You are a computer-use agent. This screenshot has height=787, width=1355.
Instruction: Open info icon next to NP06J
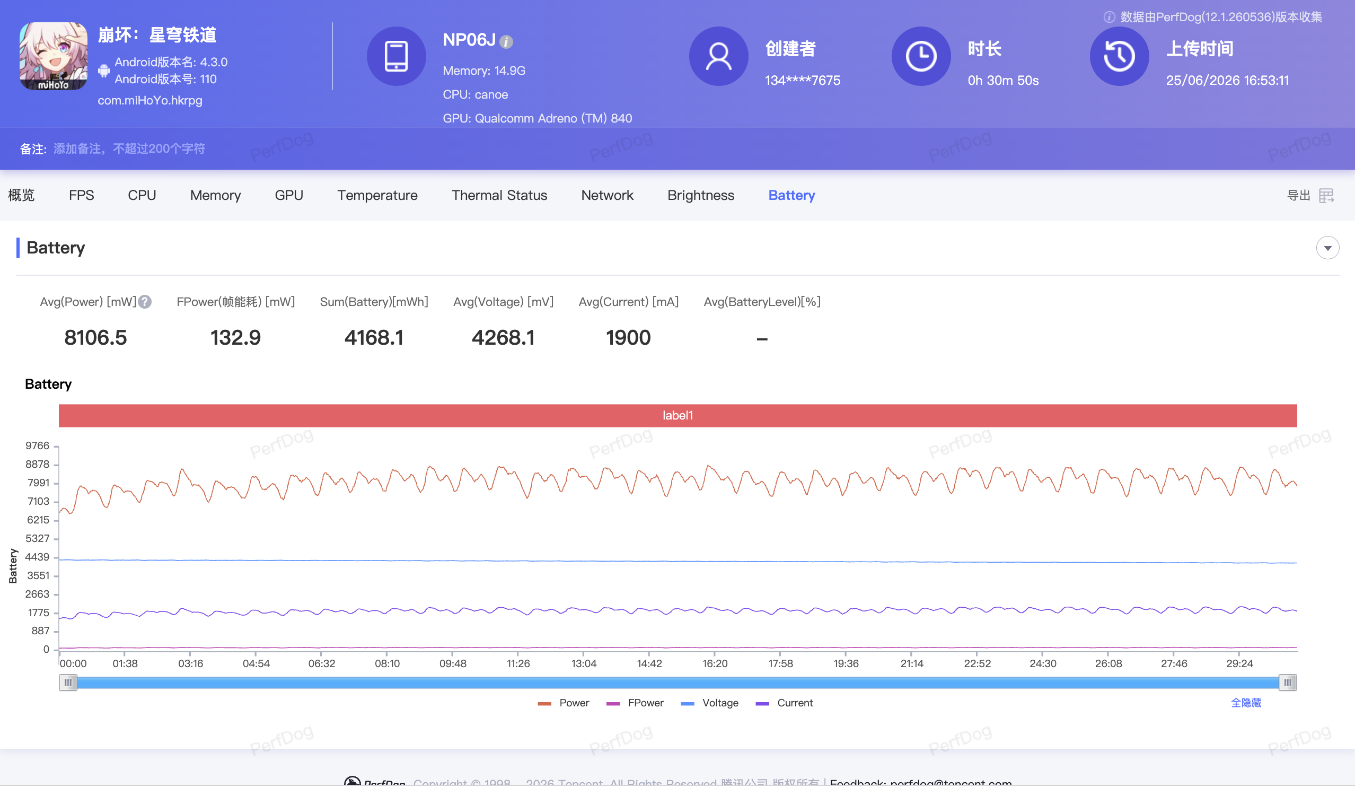pyautogui.click(x=507, y=42)
